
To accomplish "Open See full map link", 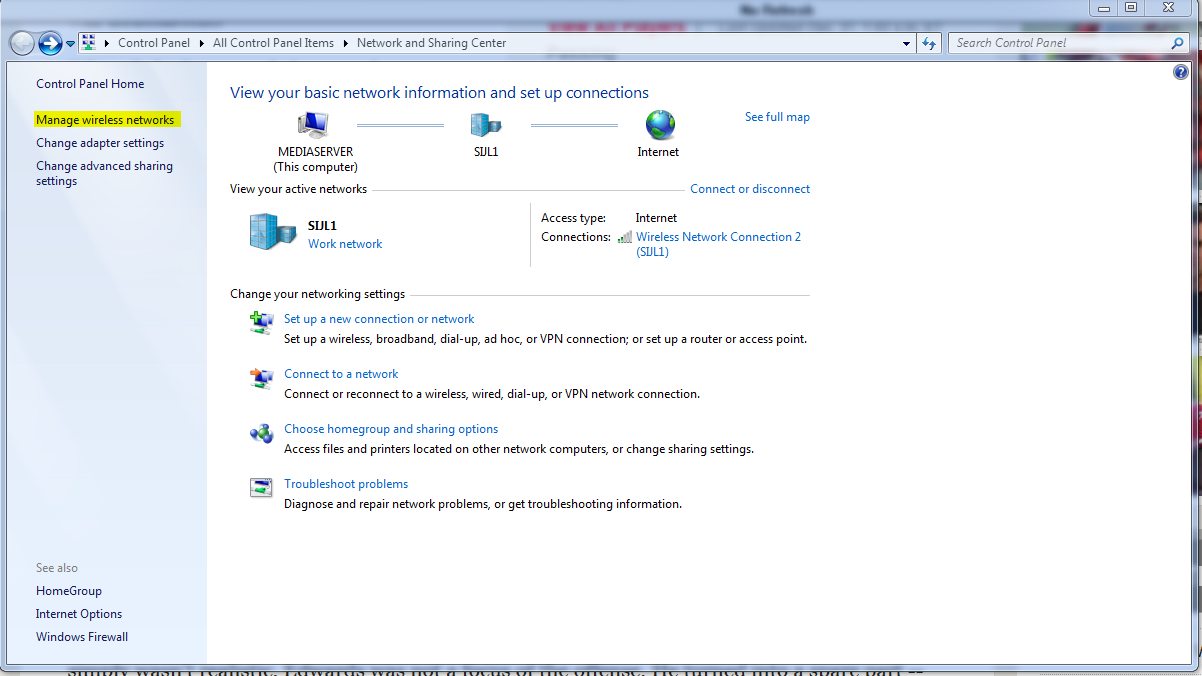I will coord(777,117).
